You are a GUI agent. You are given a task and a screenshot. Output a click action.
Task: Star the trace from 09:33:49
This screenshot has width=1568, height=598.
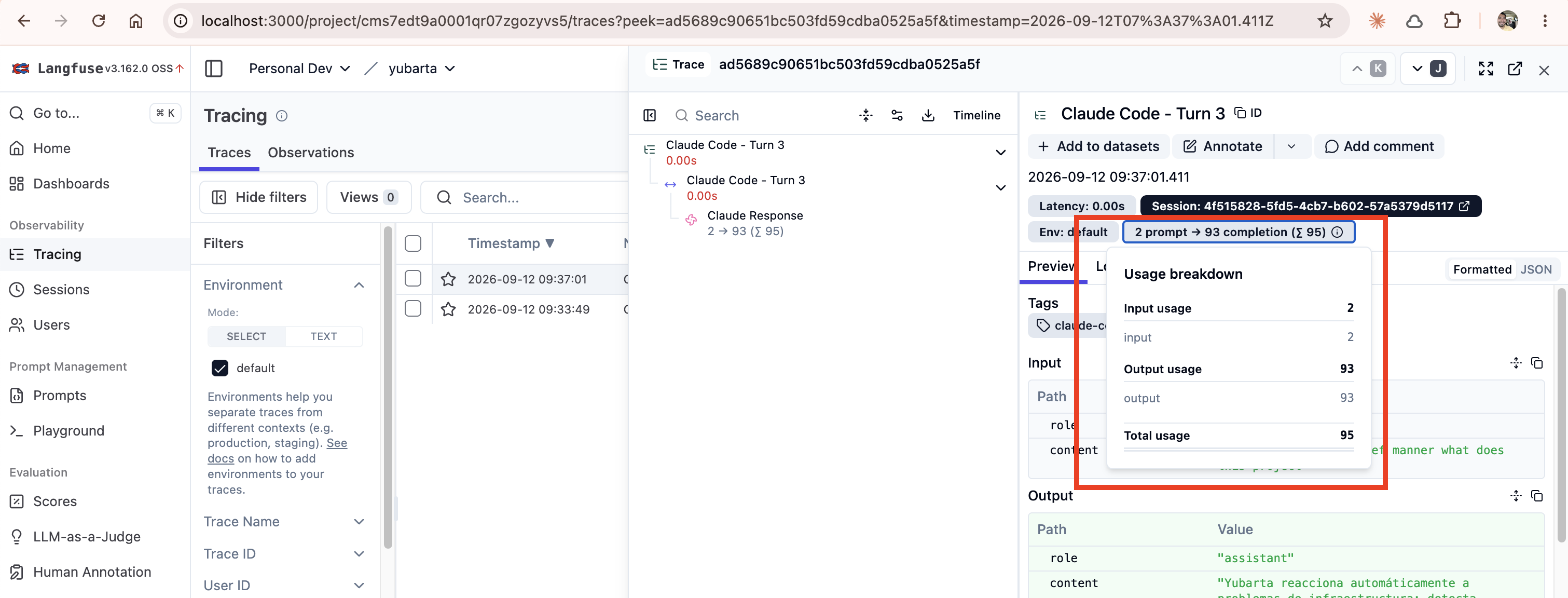448,309
